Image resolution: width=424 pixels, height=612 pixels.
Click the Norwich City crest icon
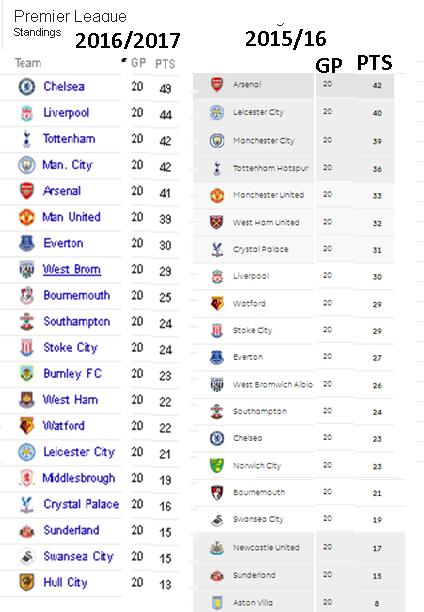point(217,465)
